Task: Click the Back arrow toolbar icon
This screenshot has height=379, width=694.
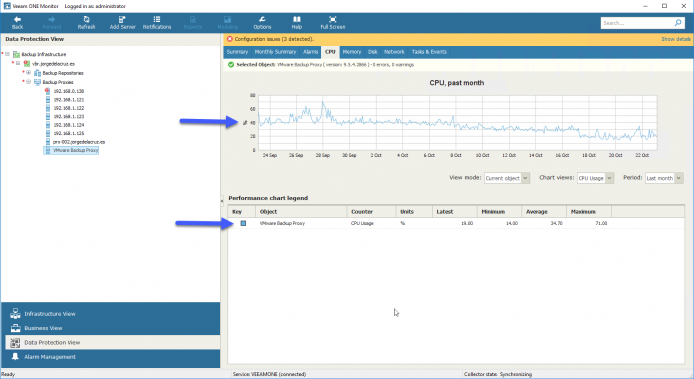Action: tap(17, 19)
